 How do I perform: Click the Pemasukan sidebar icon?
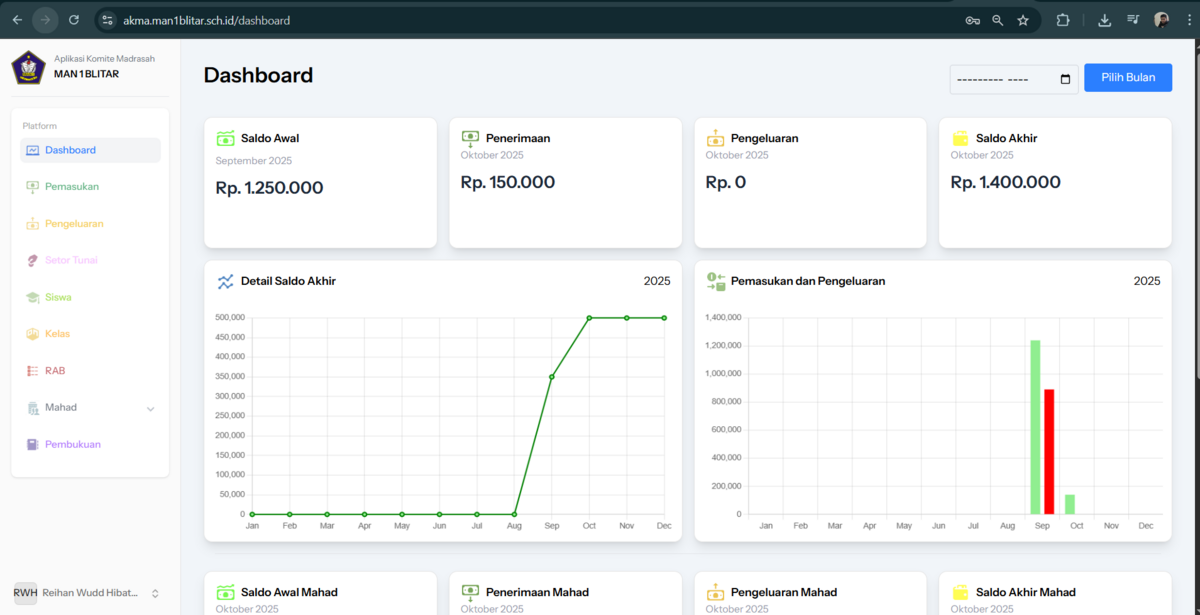click(32, 187)
